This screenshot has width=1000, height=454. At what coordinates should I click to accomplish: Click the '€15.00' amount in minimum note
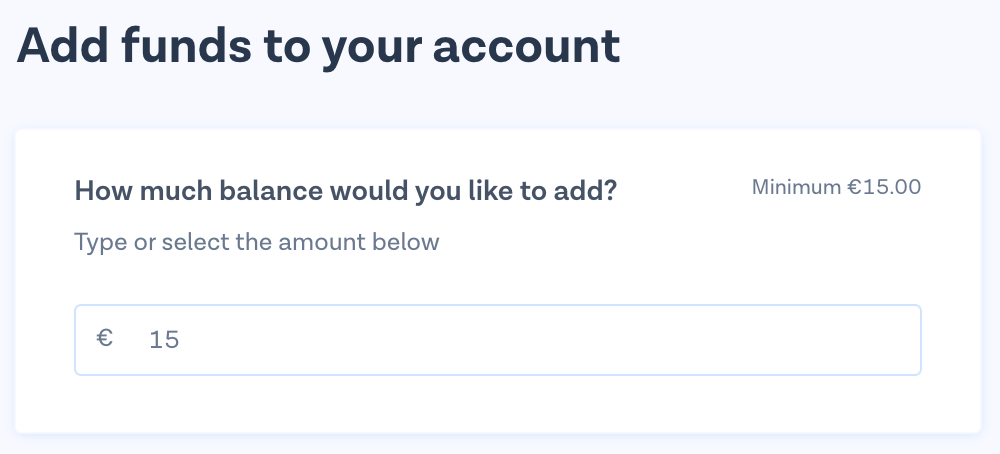pos(883,187)
